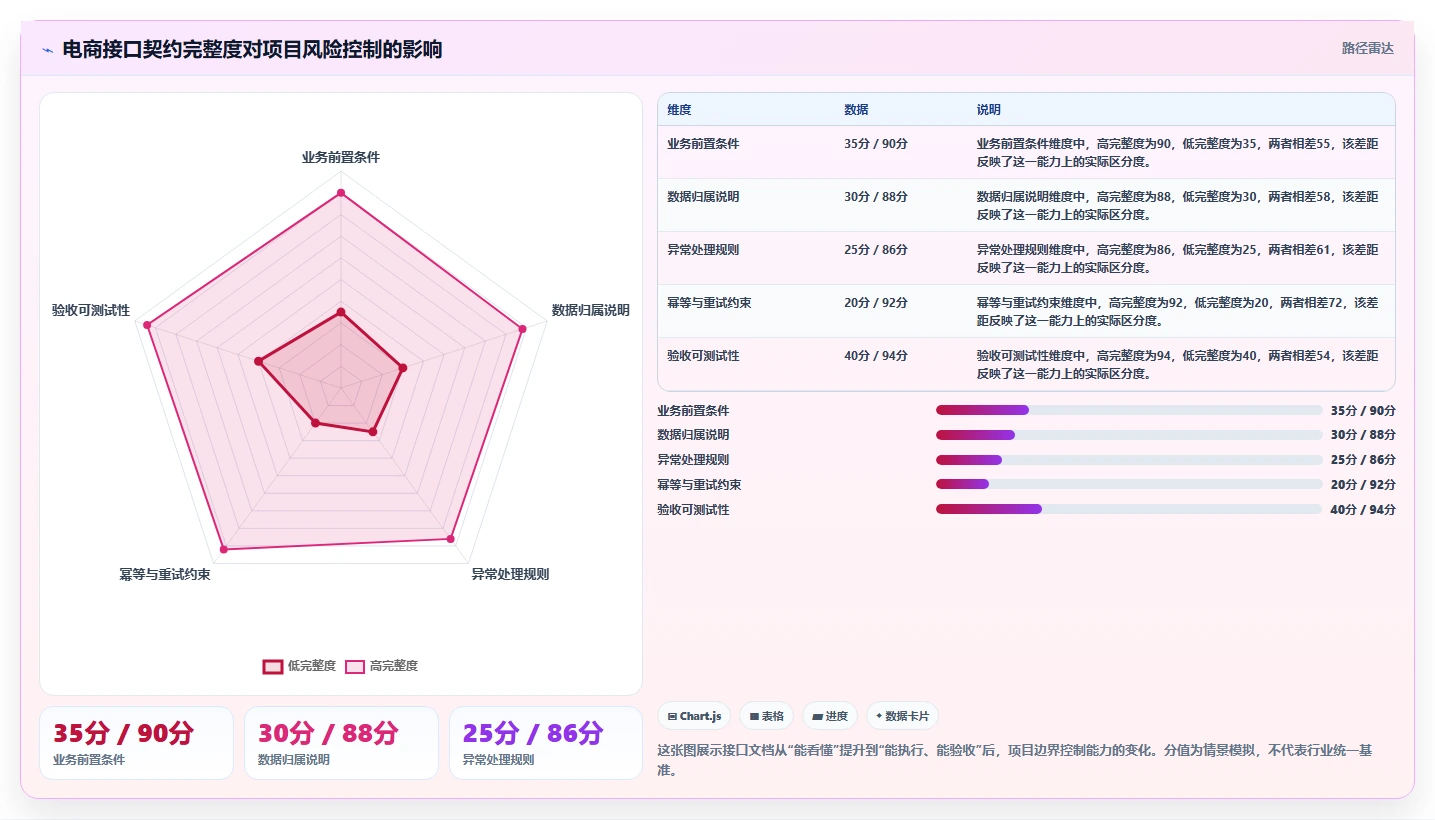
Task: Click the 低完整度 point on 幂等与重试约束 axis
Action: pos(315,423)
